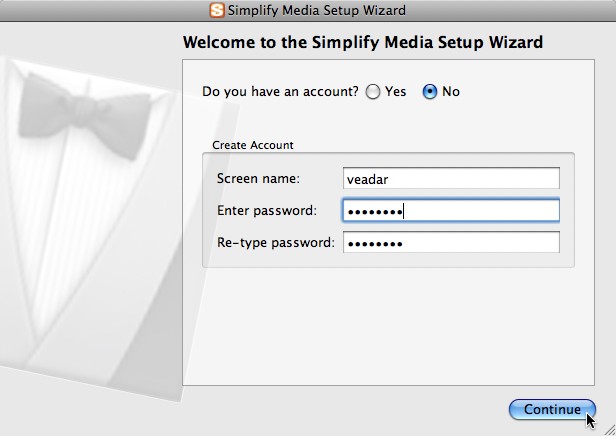Click the Simplify Media icon in title bar
Screen dimensions: 616x436
click(x=216, y=10)
